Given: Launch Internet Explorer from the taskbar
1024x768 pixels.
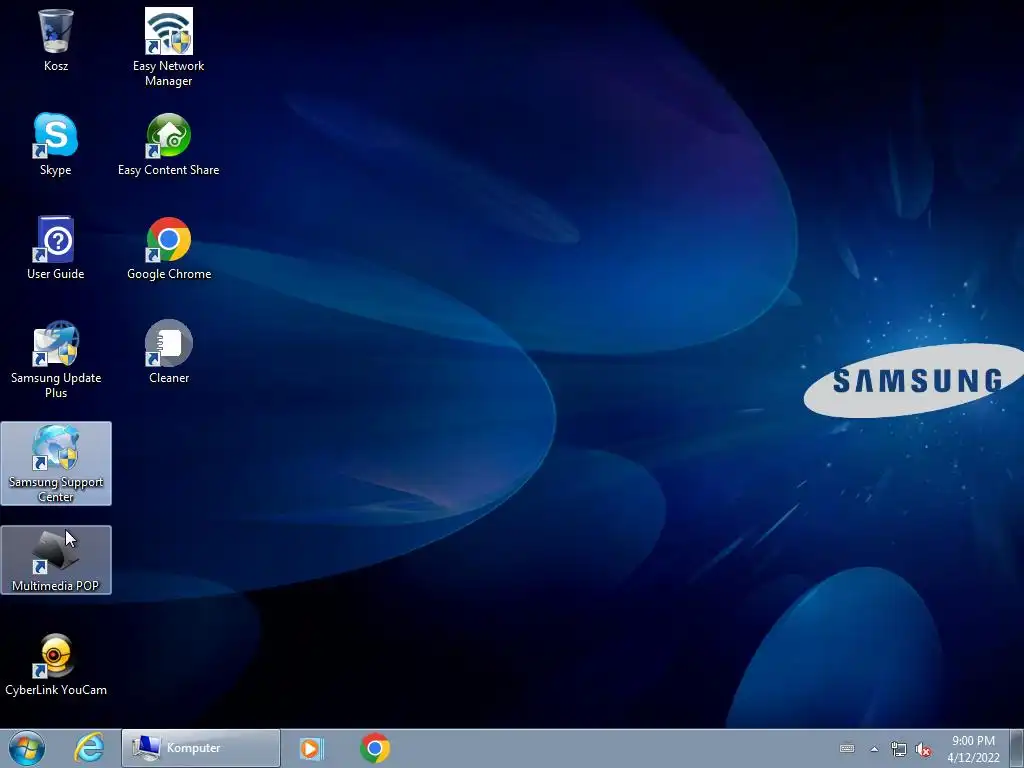Looking at the screenshot, I should [89, 748].
